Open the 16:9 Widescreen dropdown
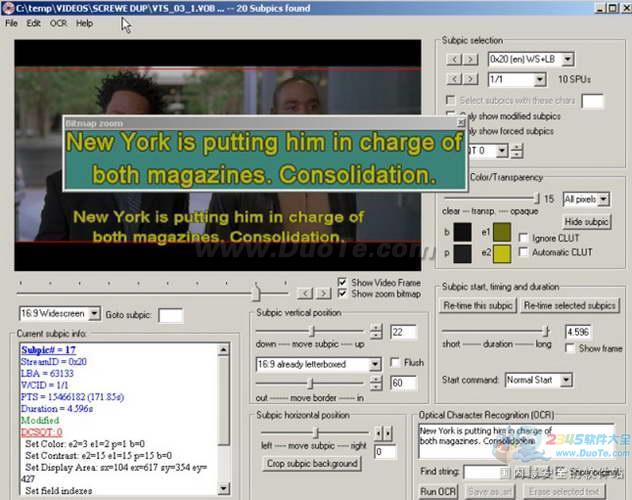 coord(94,313)
